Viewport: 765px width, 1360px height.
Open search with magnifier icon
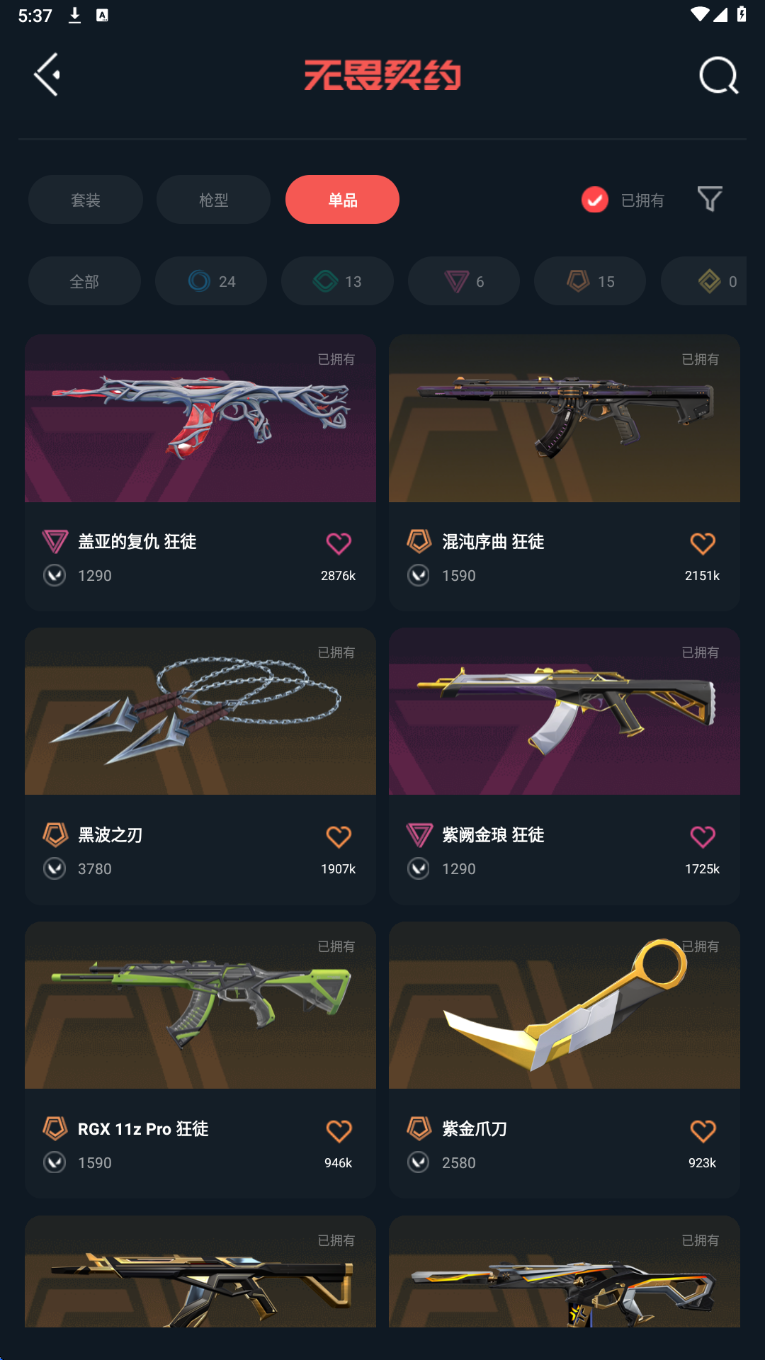[x=718, y=75]
